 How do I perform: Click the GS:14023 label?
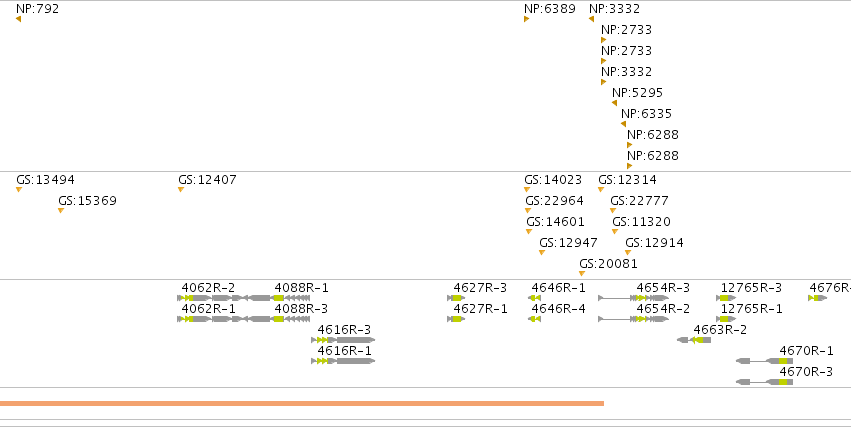tap(553, 180)
